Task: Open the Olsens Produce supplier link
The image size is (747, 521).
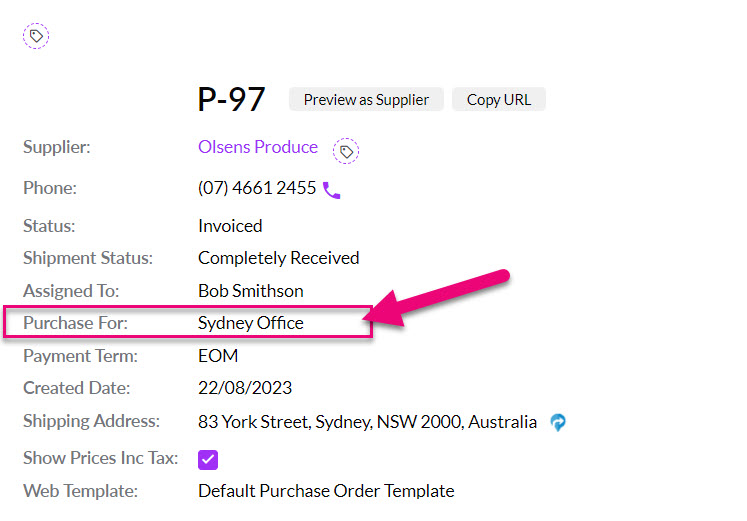Action: (258, 147)
